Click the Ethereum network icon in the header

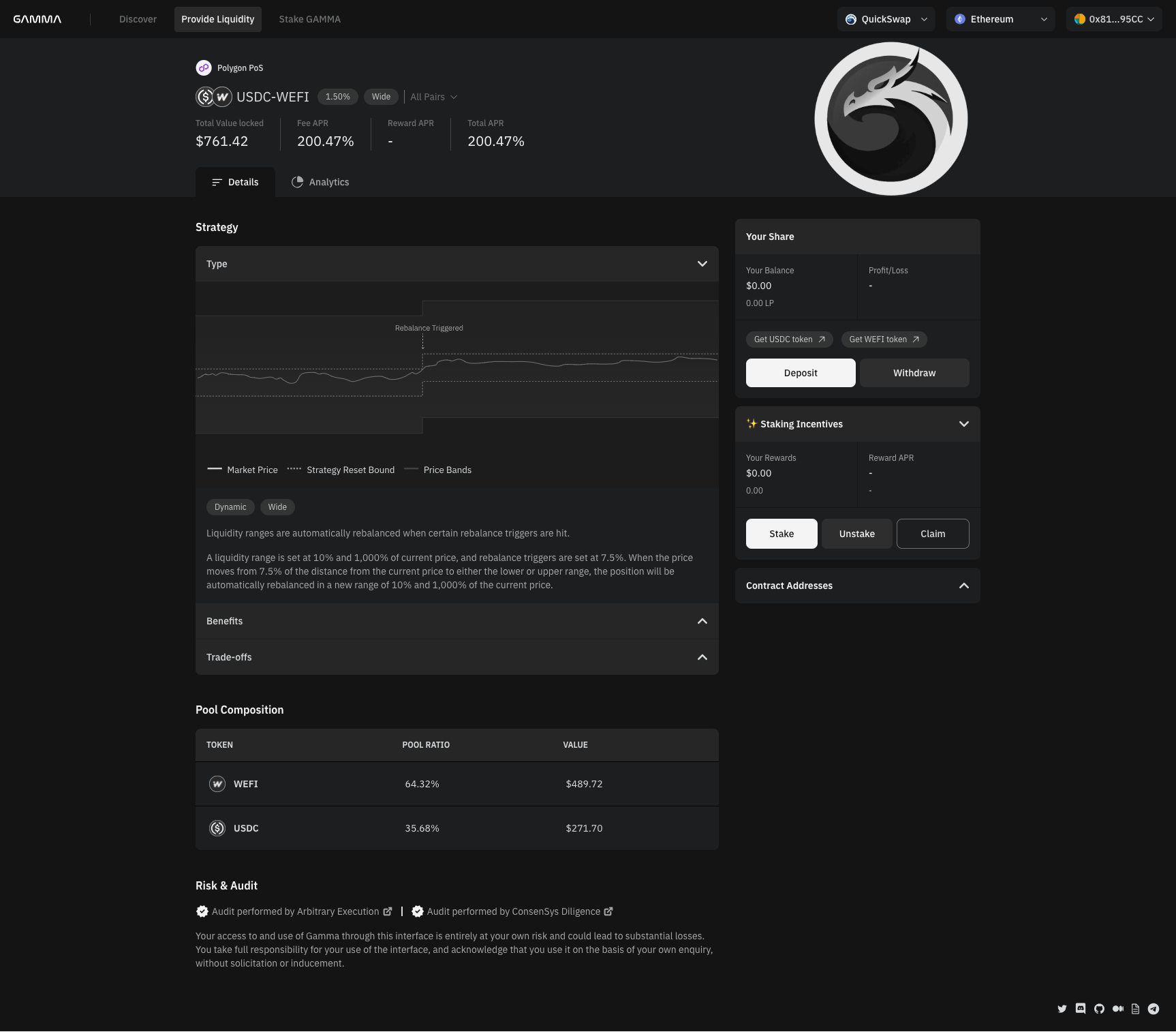(x=960, y=19)
